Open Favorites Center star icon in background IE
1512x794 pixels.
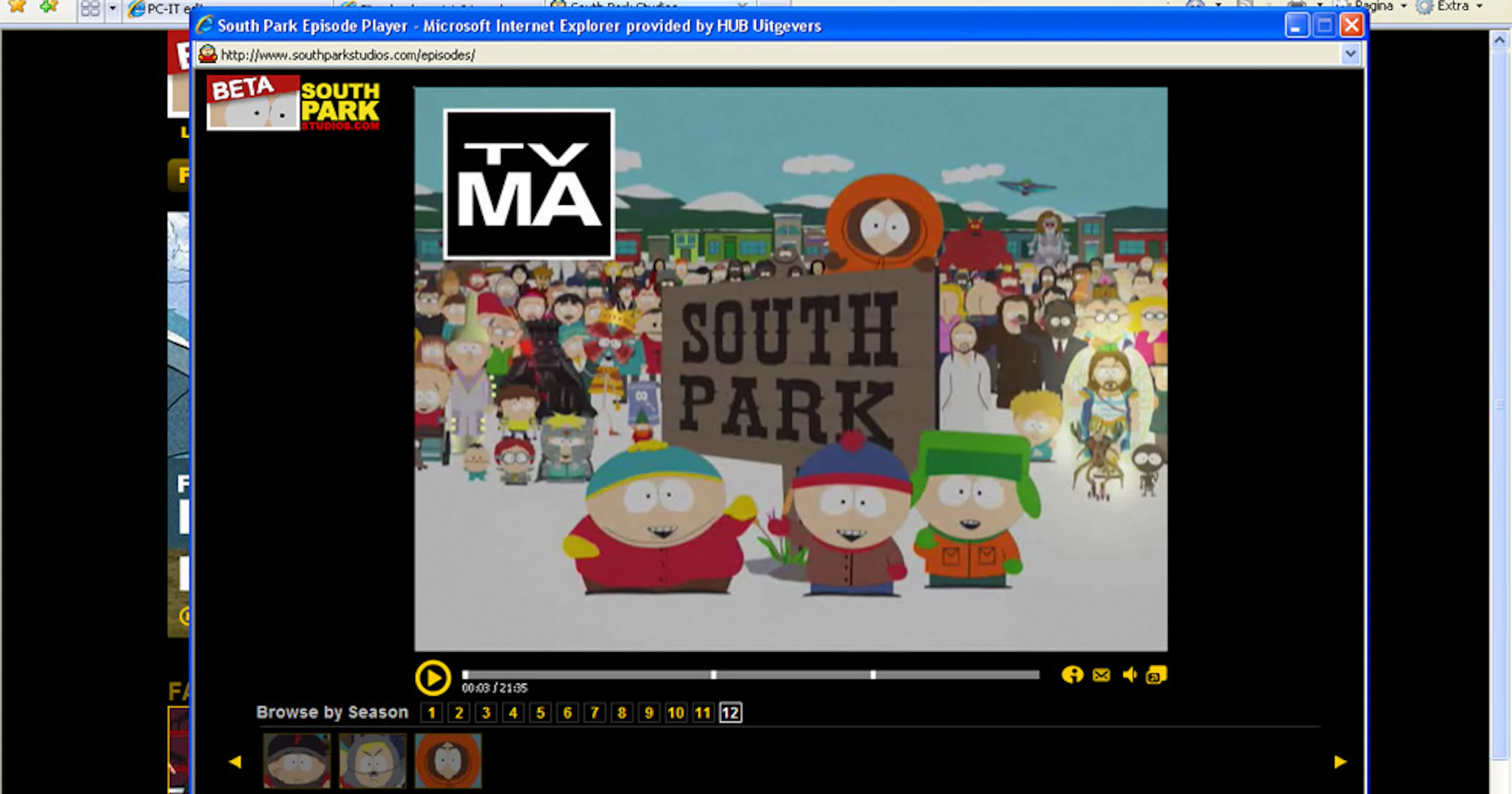(17, 6)
